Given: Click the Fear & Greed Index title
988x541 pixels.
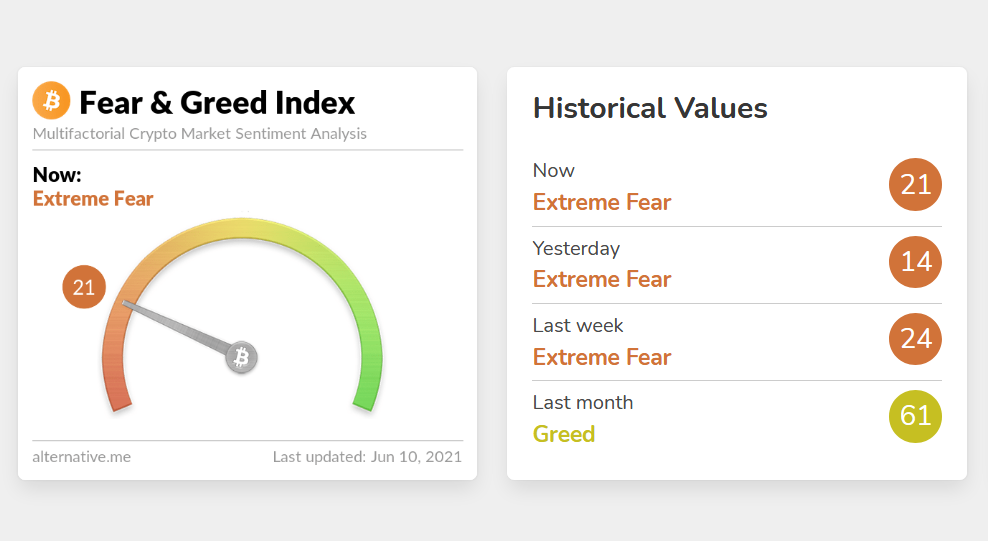Looking at the screenshot, I should [217, 102].
